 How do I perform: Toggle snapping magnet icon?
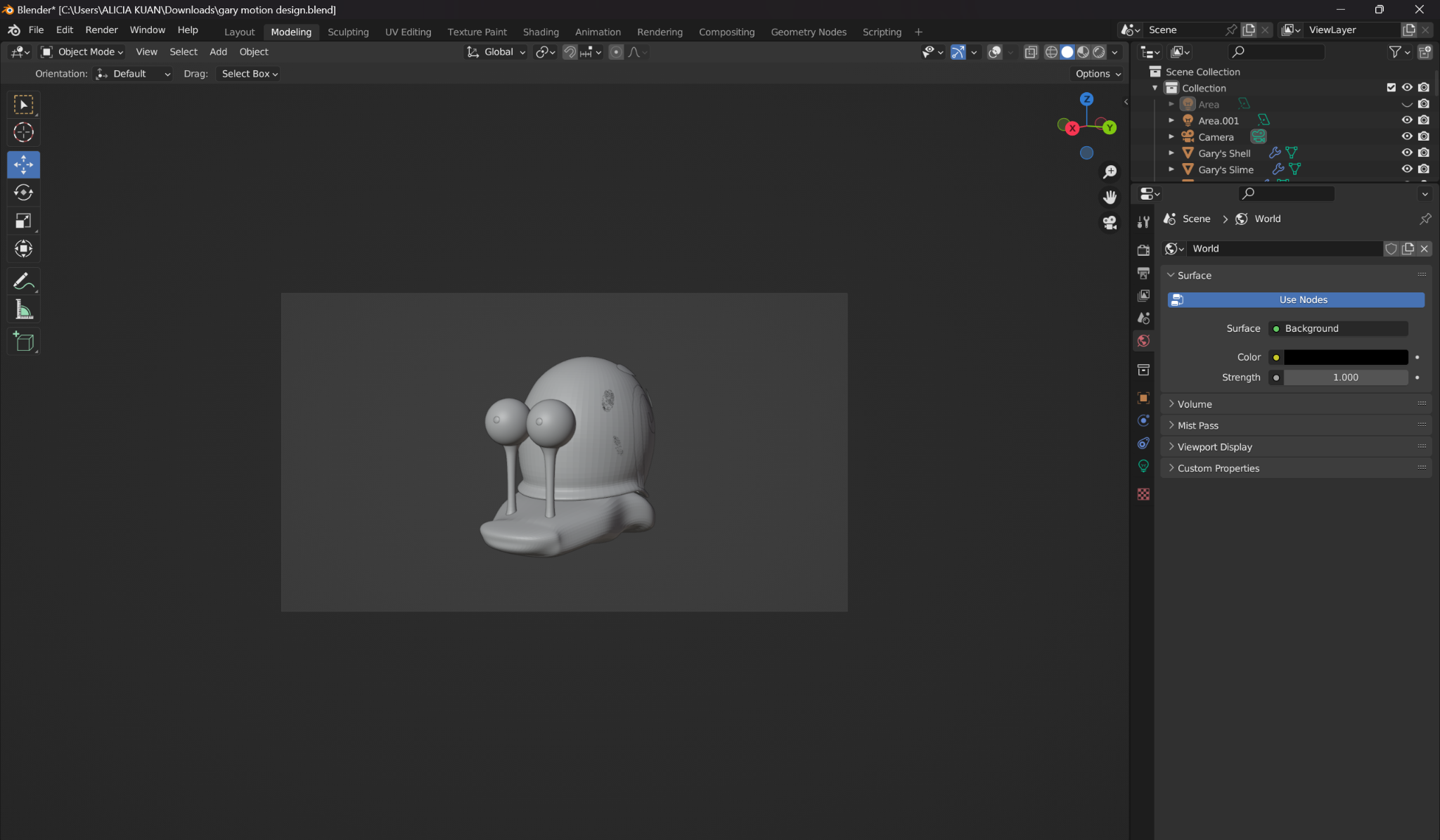pos(569,52)
